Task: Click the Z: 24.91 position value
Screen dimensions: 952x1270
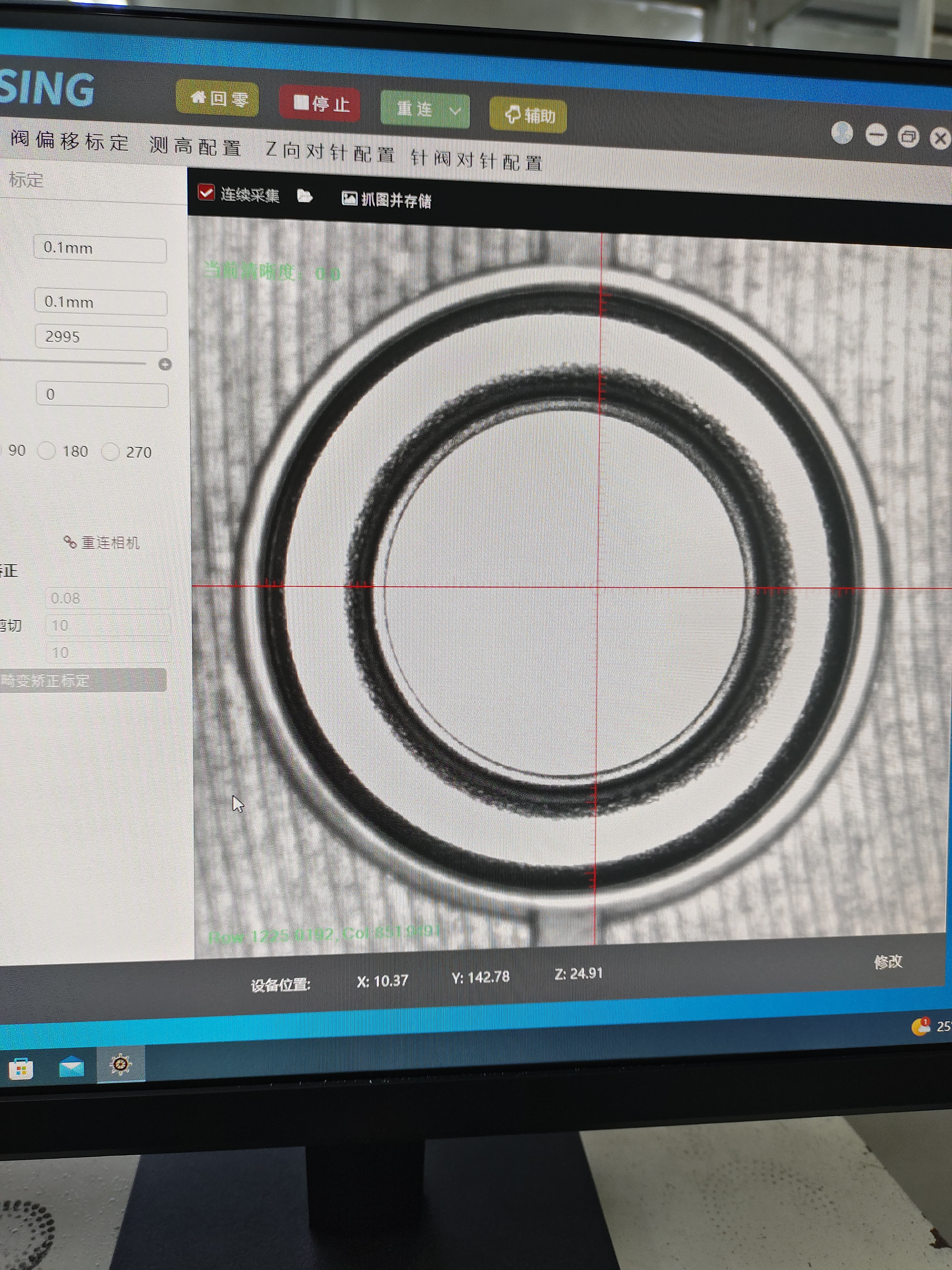Action: click(578, 973)
